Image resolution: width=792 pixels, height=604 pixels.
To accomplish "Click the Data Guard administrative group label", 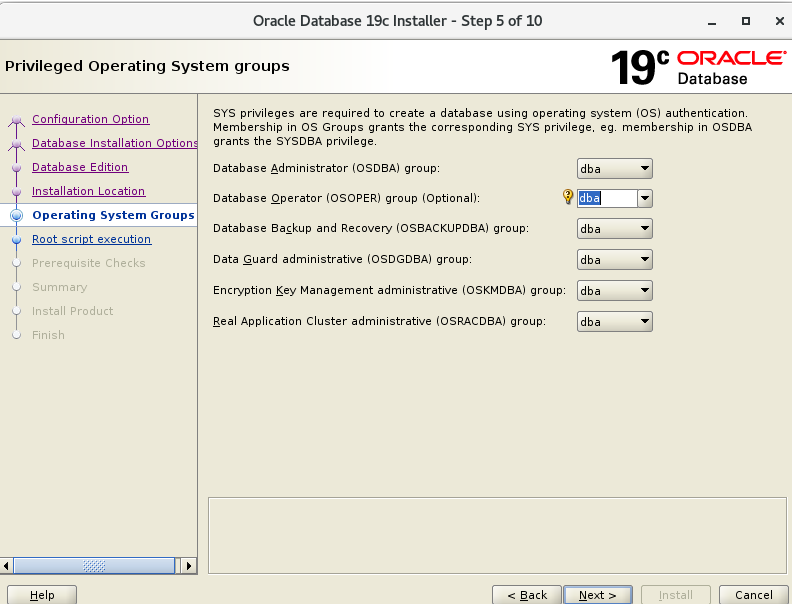I will pos(342,259).
